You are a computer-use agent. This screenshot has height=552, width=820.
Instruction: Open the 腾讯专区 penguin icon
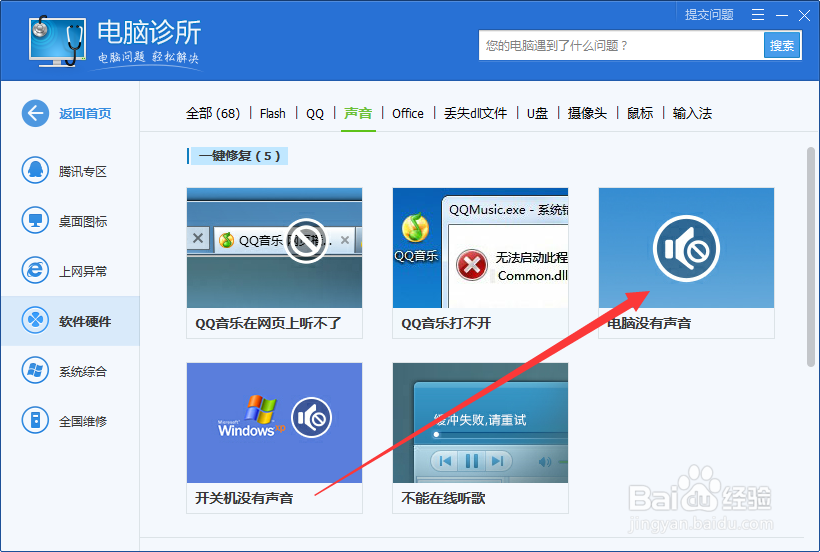click(35, 170)
